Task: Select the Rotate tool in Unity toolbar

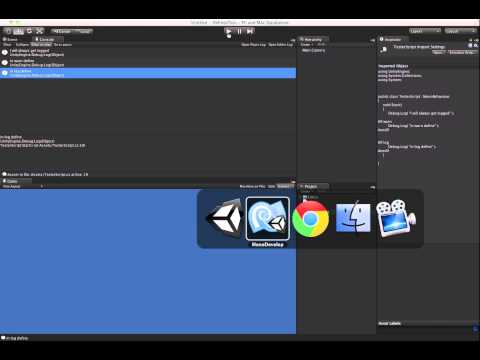Action: tap(29, 31)
